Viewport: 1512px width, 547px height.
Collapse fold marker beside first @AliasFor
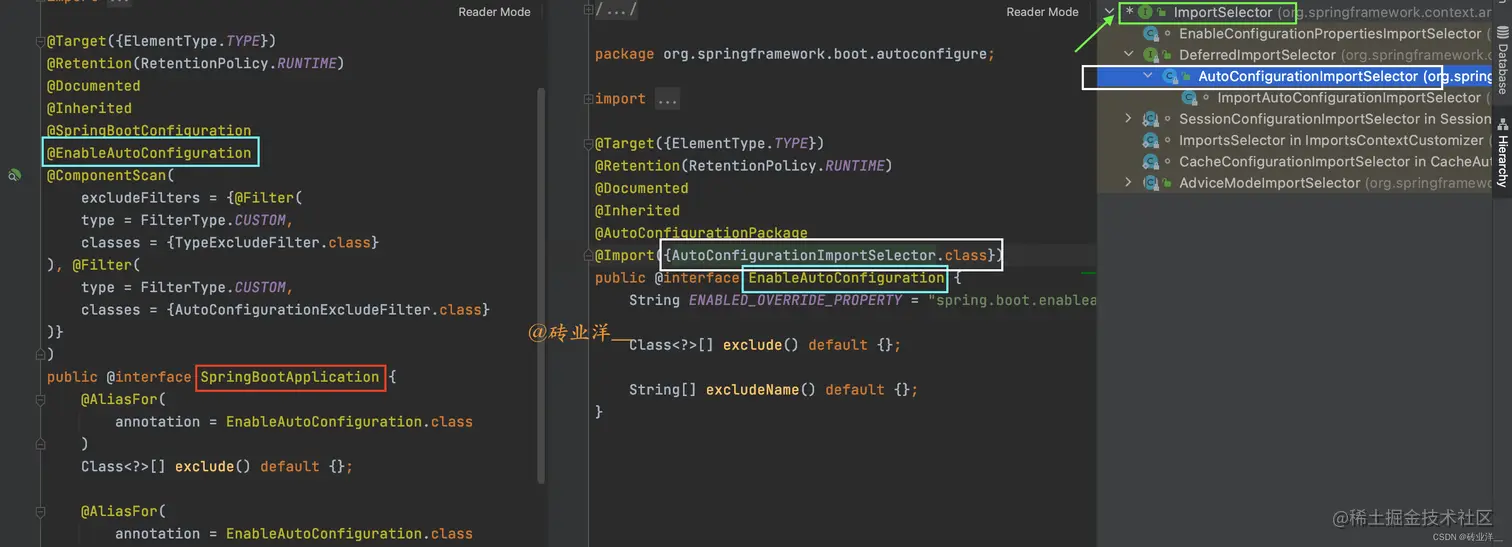tap(41, 399)
